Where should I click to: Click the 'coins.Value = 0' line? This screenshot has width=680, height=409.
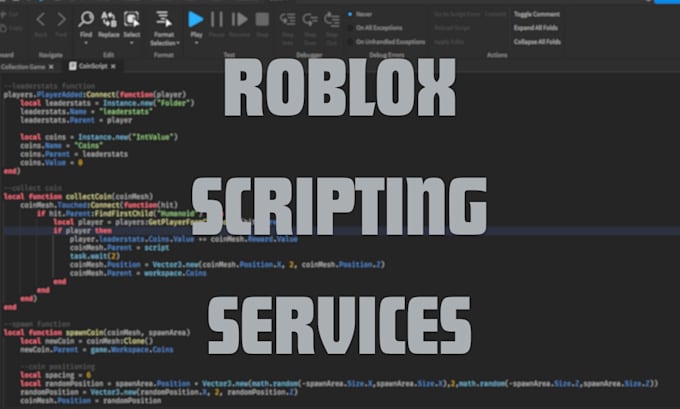point(51,163)
